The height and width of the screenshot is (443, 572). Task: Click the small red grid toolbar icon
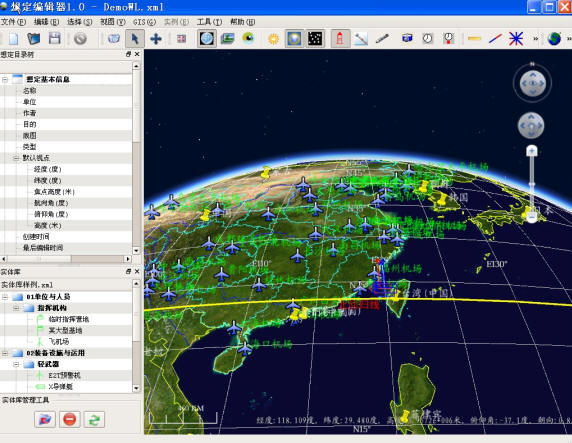point(181,38)
